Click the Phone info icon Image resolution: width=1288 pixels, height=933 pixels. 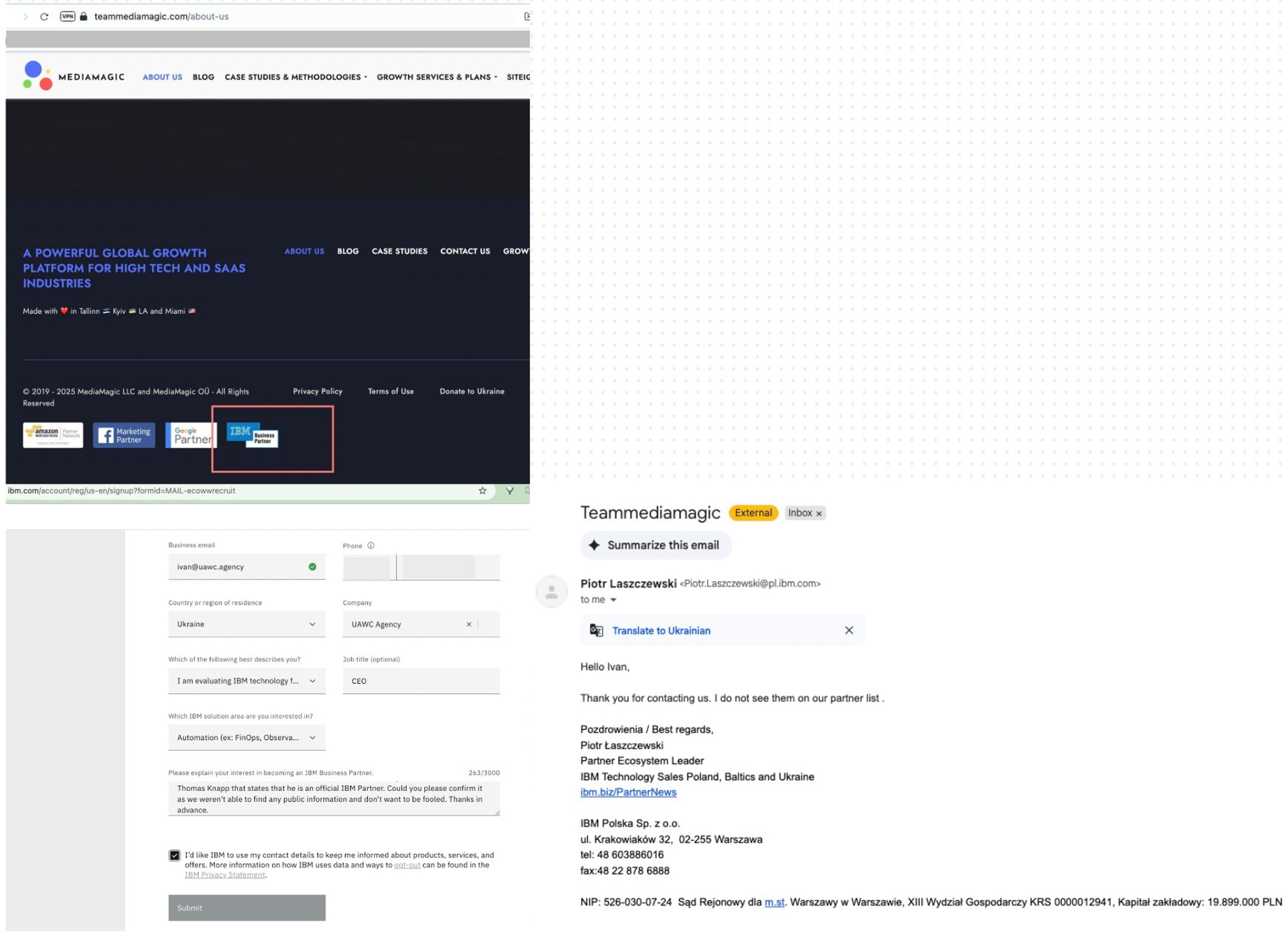371,546
